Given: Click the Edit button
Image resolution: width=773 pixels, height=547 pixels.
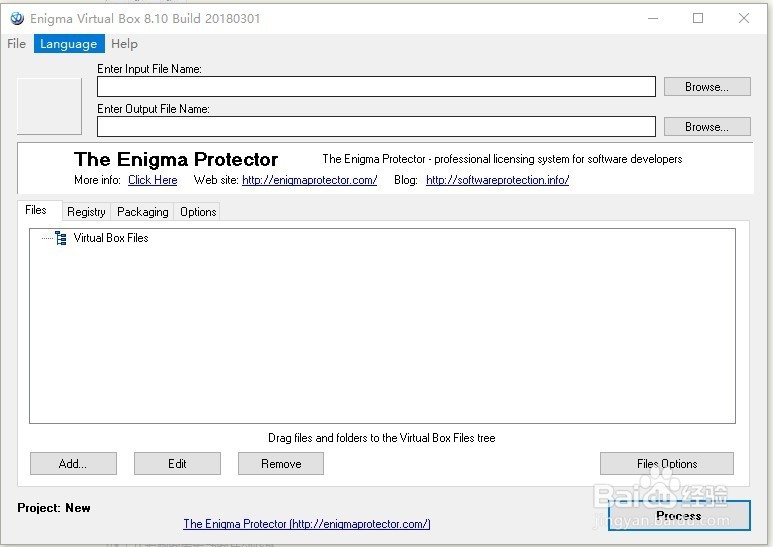Looking at the screenshot, I should click(177, 464).
